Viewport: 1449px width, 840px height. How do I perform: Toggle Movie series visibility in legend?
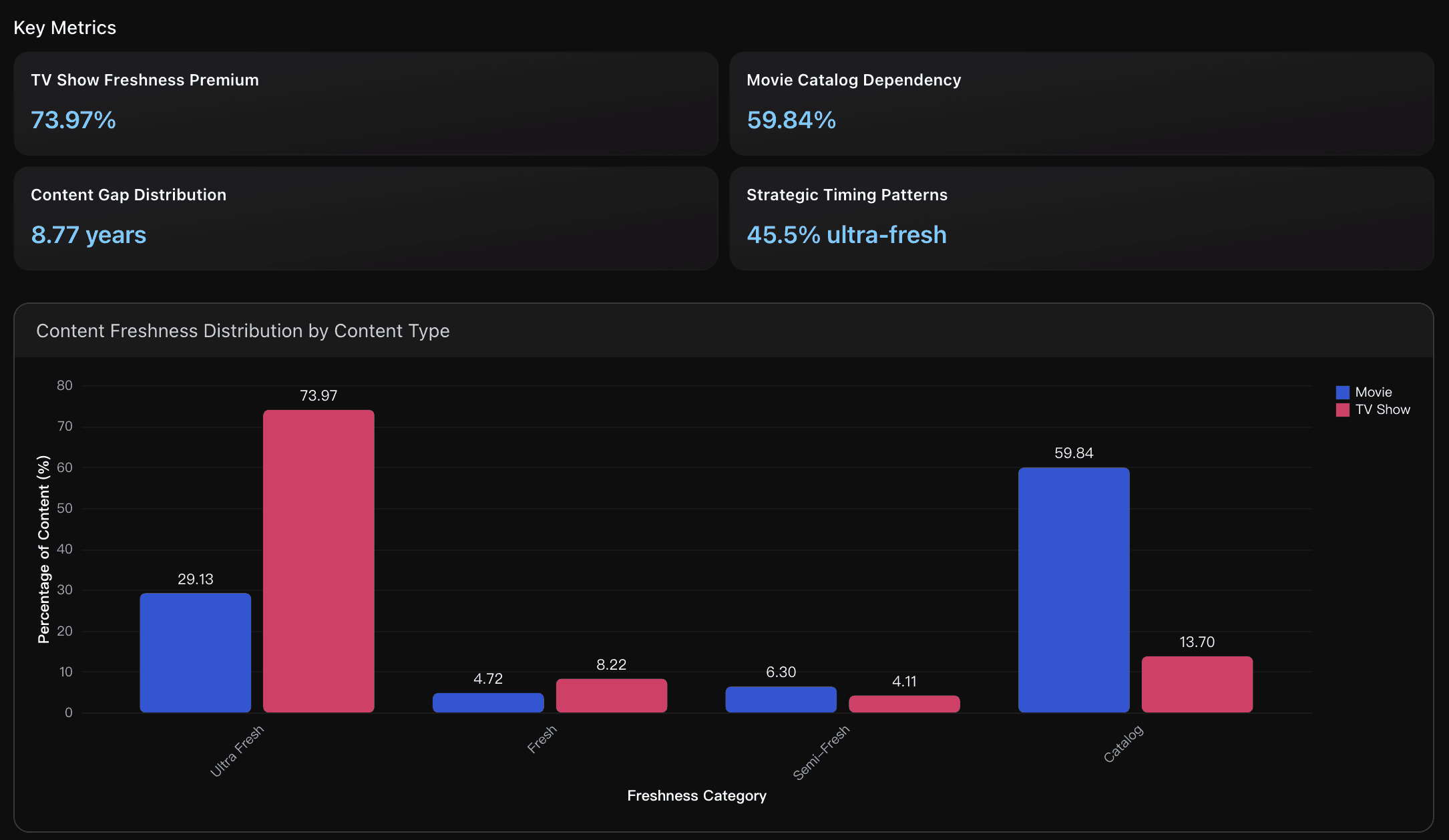tap(1374, 392)
